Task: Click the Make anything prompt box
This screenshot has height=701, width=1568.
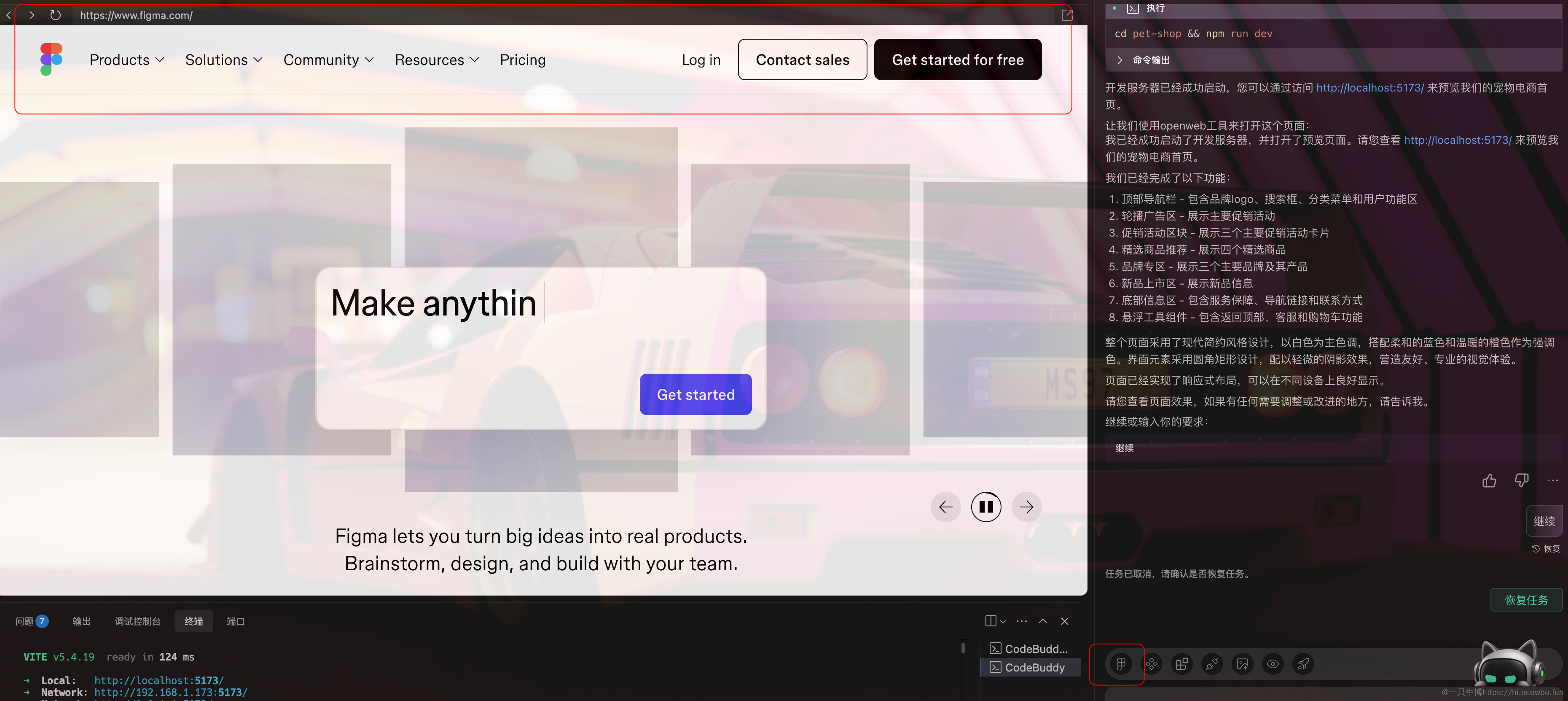Action: pos(540,348)
